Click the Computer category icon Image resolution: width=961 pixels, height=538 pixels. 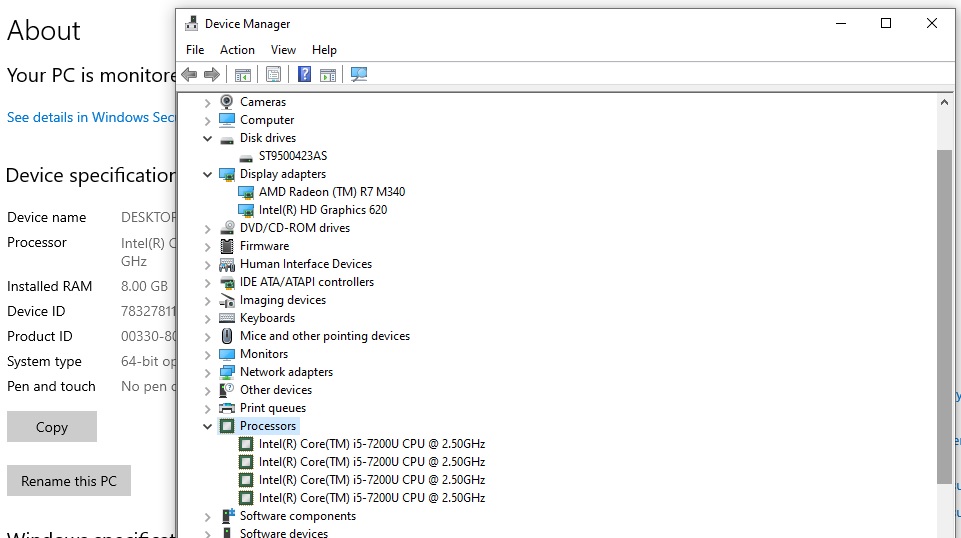coord(227,119)
